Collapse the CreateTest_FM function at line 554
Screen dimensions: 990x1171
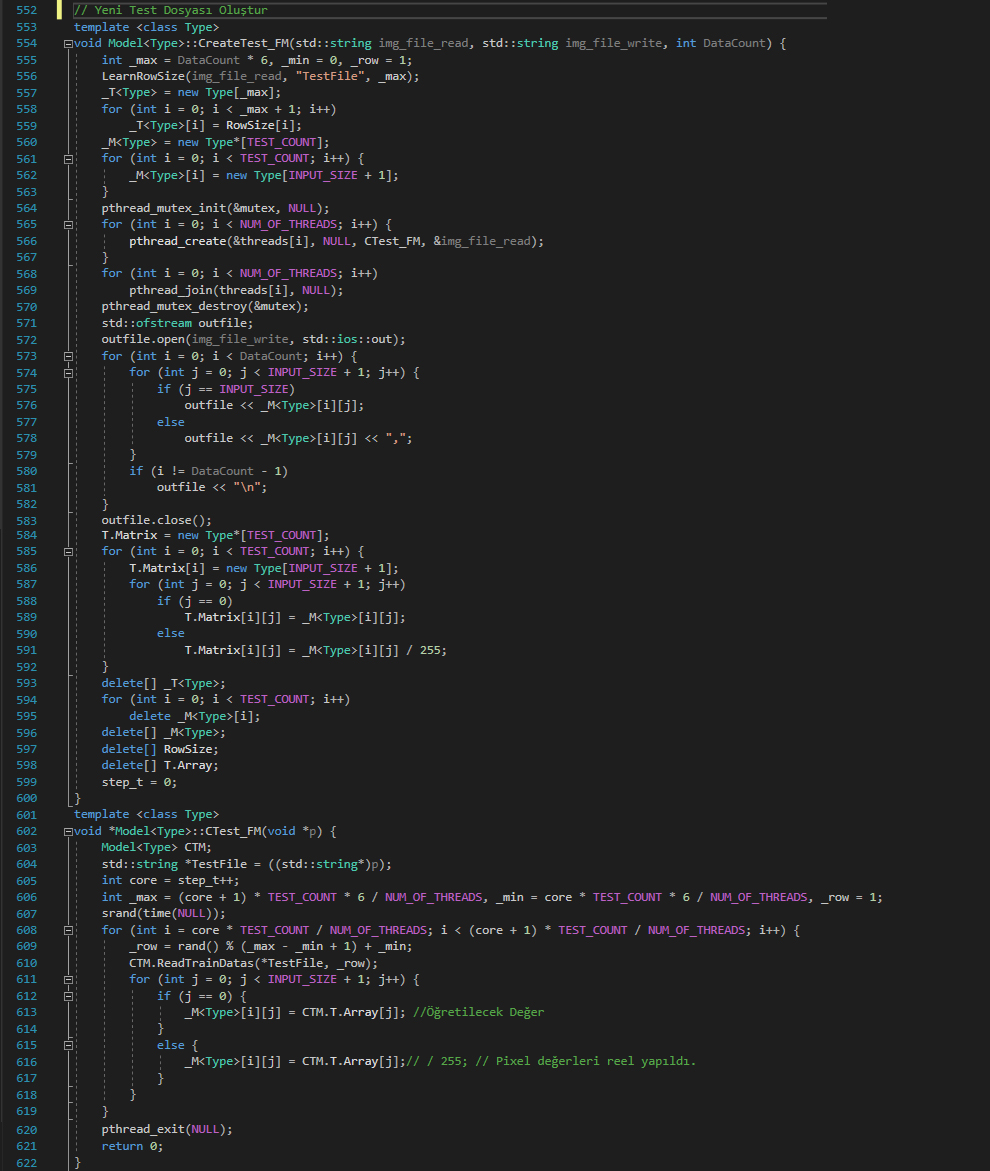coord(67,44)
